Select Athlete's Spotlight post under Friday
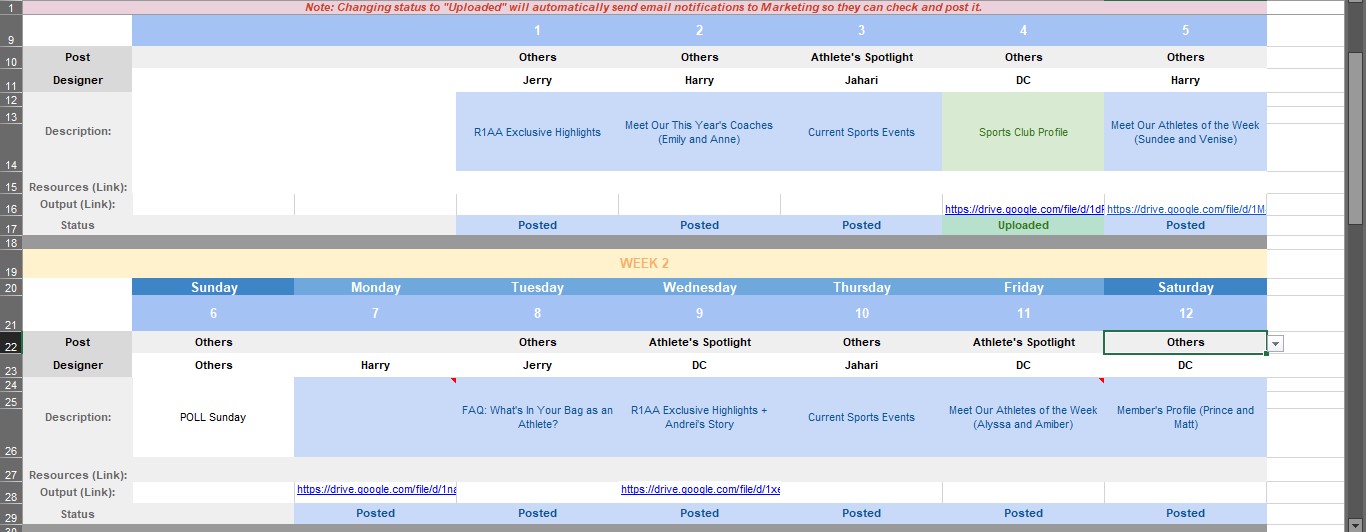 [1024, 342]
